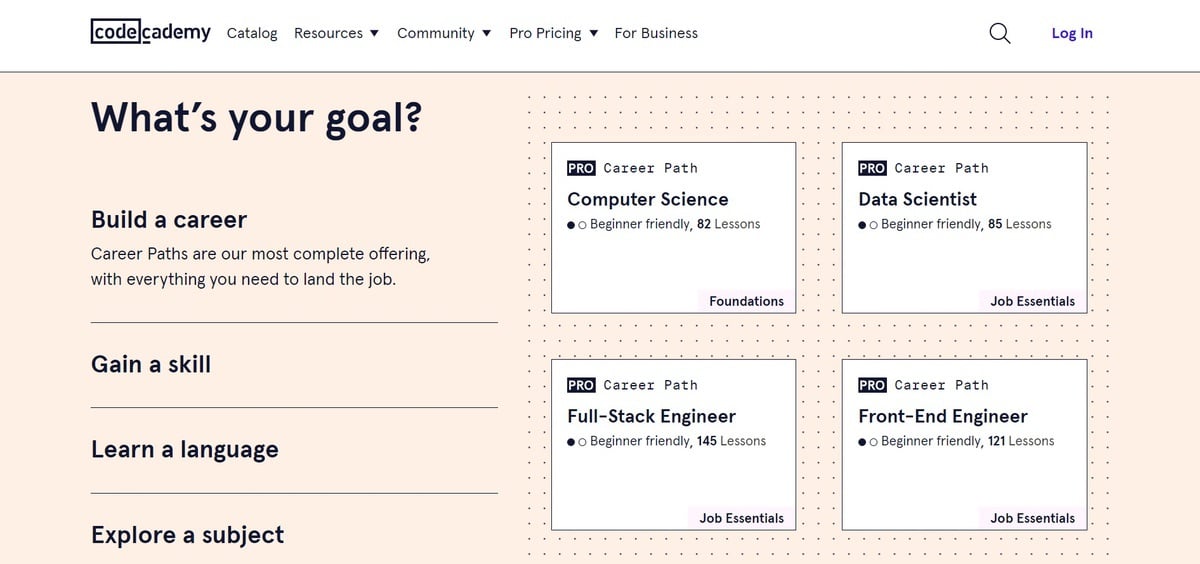Click PRO badge on Front-End Engineer card

tap(872, 385)
